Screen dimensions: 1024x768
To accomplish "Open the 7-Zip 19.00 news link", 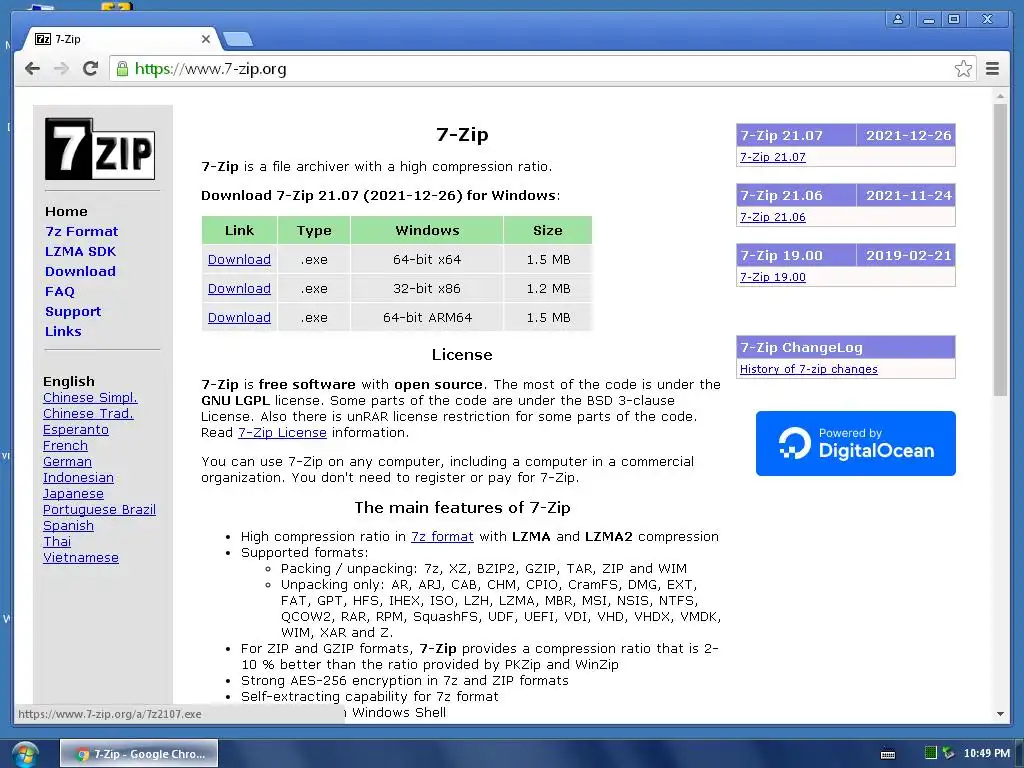I will click(x=773, y=277).
